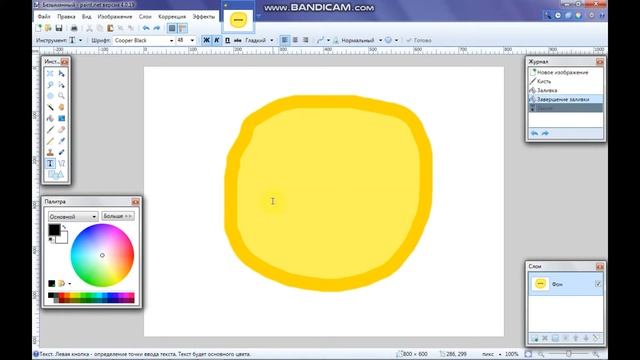640x360 pixels.
Task: Toggle the rulers display
Action: click(183, 28)
